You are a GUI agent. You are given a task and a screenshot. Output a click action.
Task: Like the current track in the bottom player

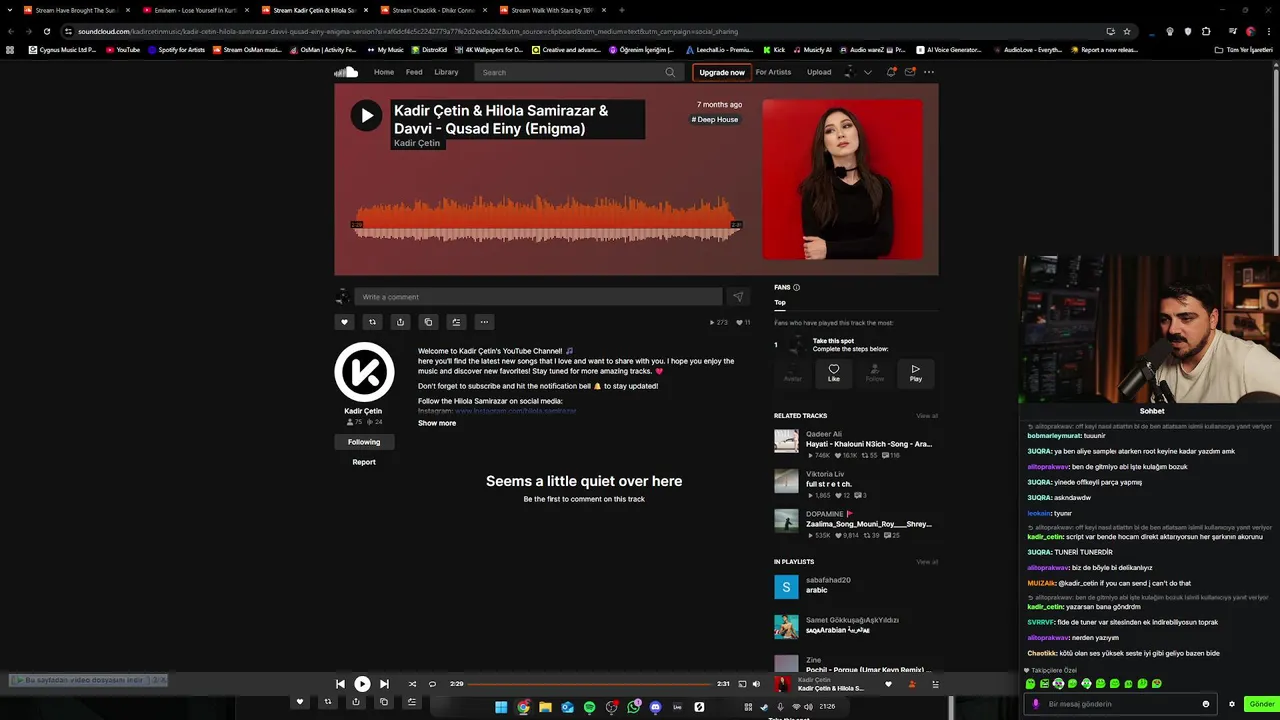[888, 684]
